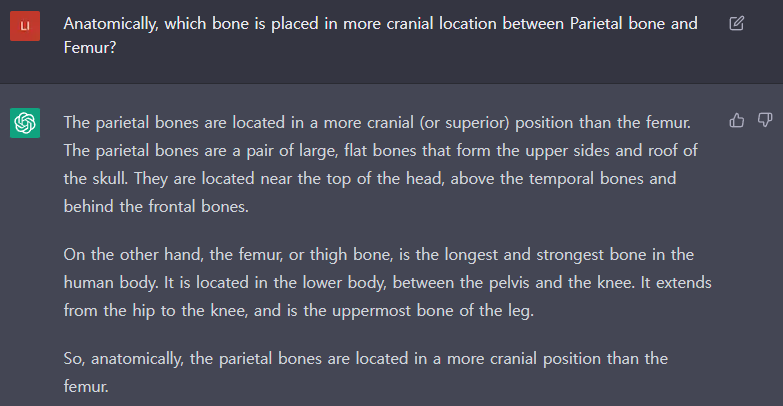Click the text 'behind the frontal bones.'
This screenshot has height=406, width=783.
click(156, 207)
